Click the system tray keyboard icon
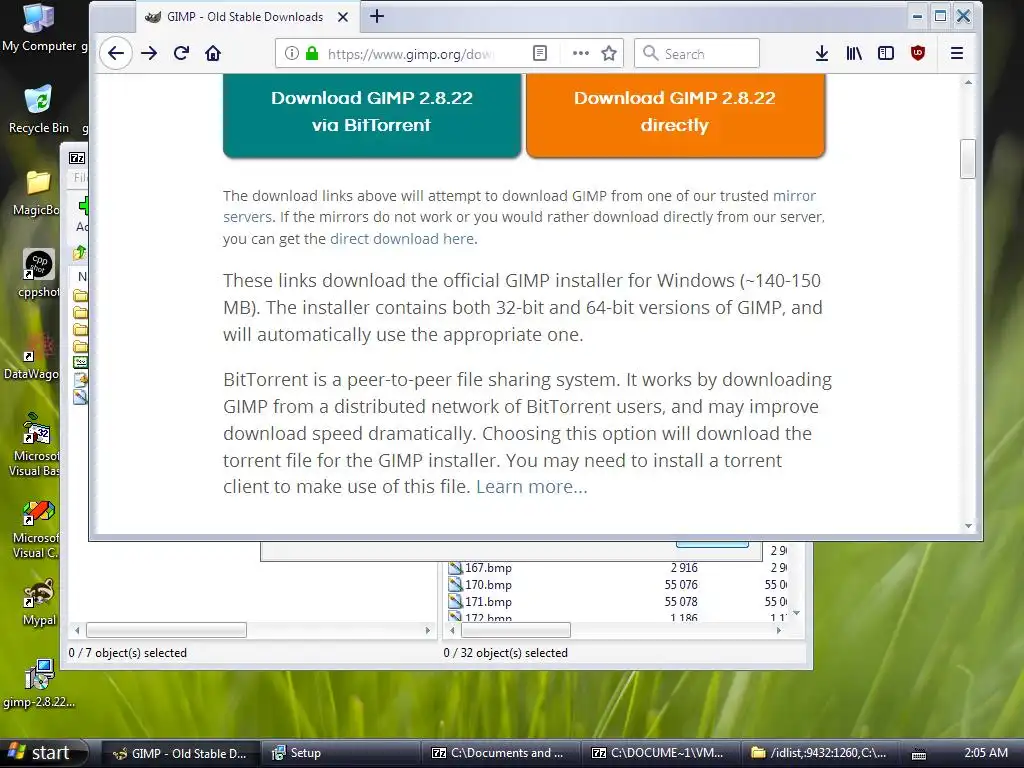Image resolution: width=1024 pixels, height=768 pixels. coord(918,754)
